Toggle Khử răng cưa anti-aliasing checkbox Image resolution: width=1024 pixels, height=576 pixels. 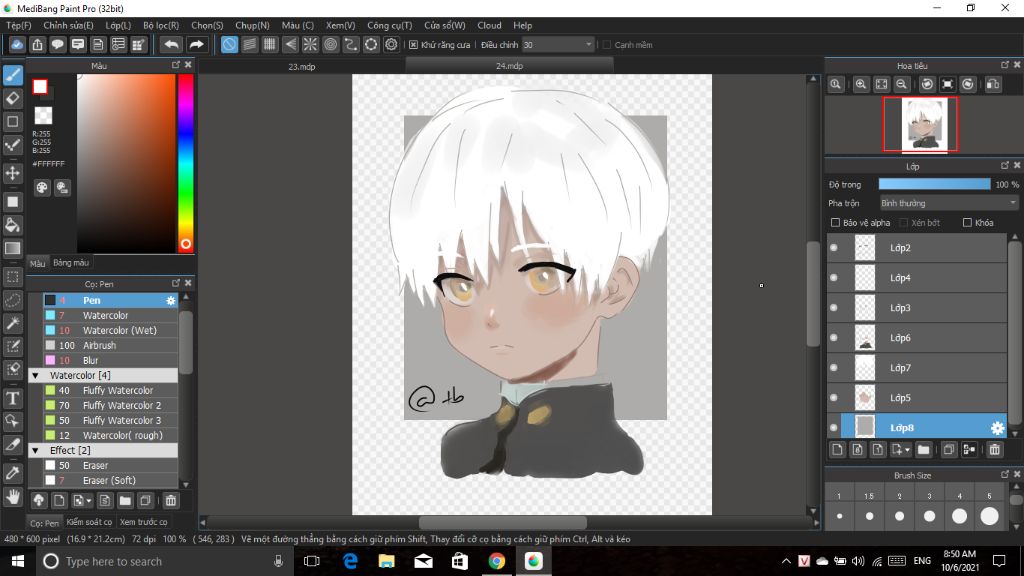[413, 45]
